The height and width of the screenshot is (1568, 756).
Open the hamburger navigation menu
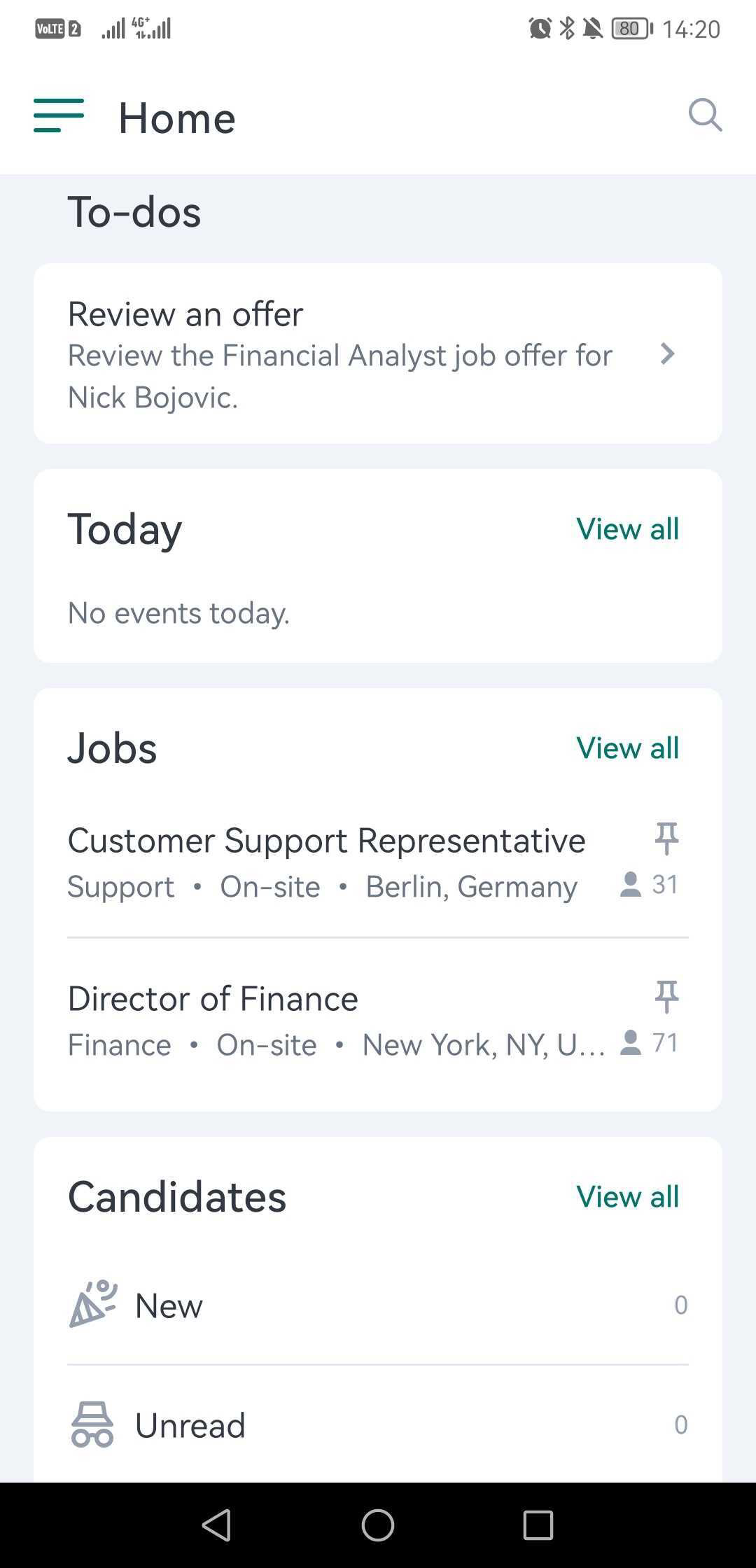click(59, 115)
